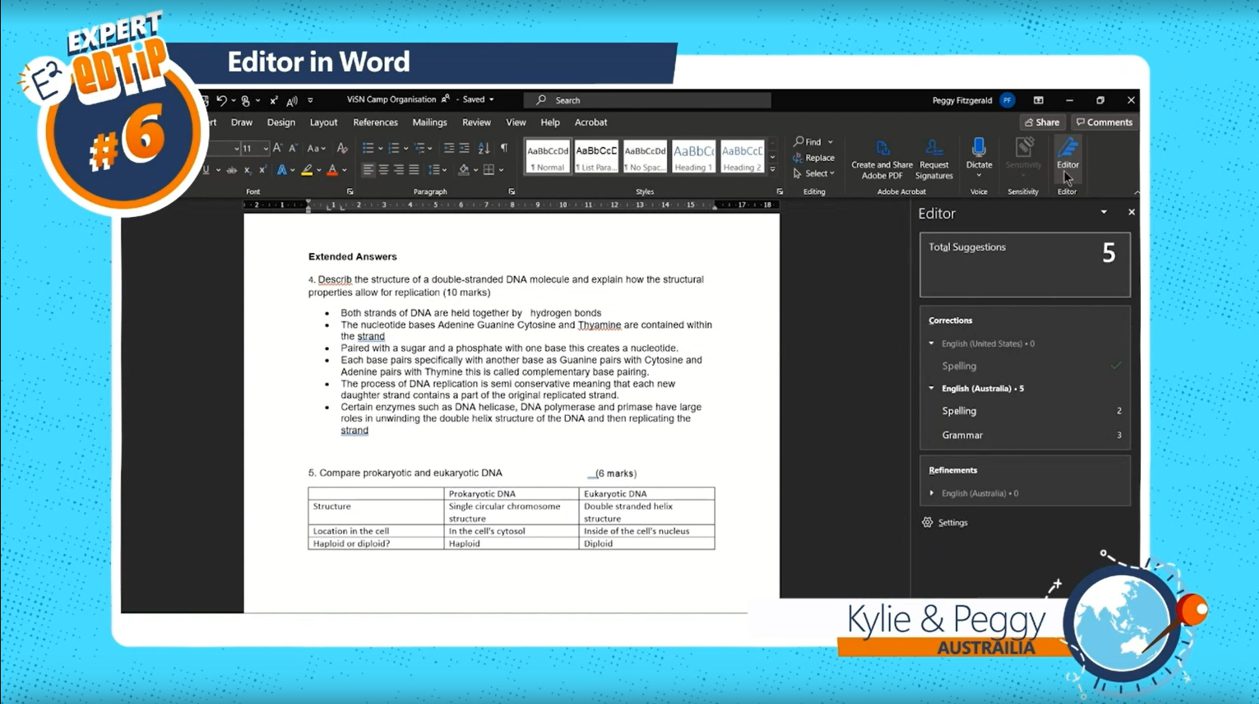Open the Font dialog launcher
Screen dimensions: 1259x704
pyautogui.click(x=350, y=191)
